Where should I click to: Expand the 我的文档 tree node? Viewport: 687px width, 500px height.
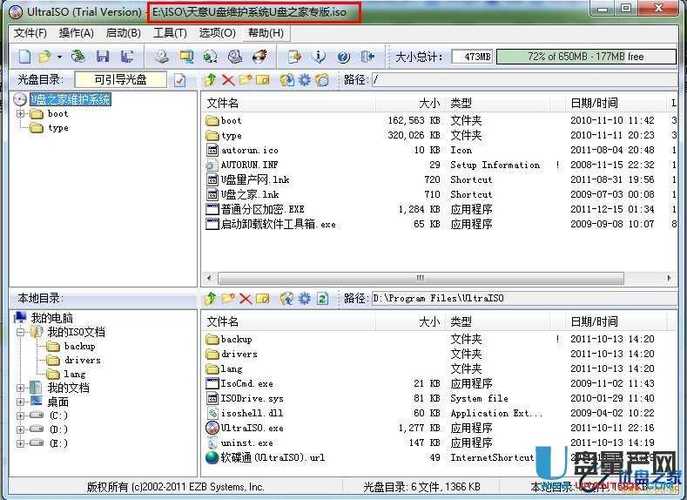(20, 388)
